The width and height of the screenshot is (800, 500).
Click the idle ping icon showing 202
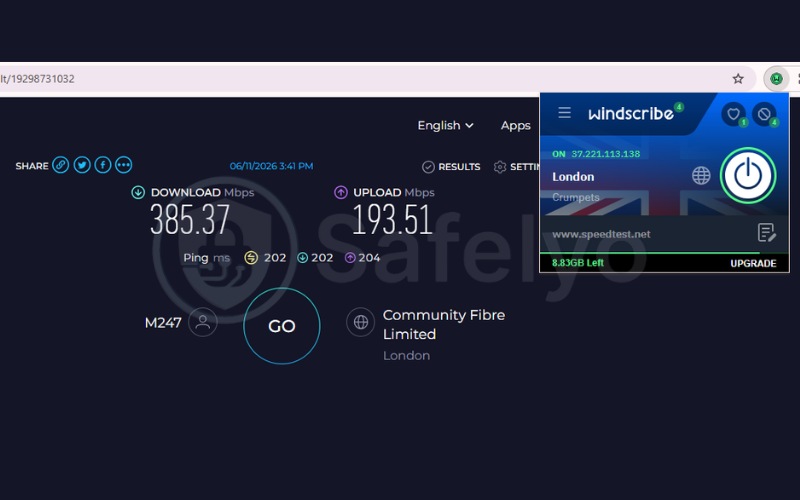(251, 258)
